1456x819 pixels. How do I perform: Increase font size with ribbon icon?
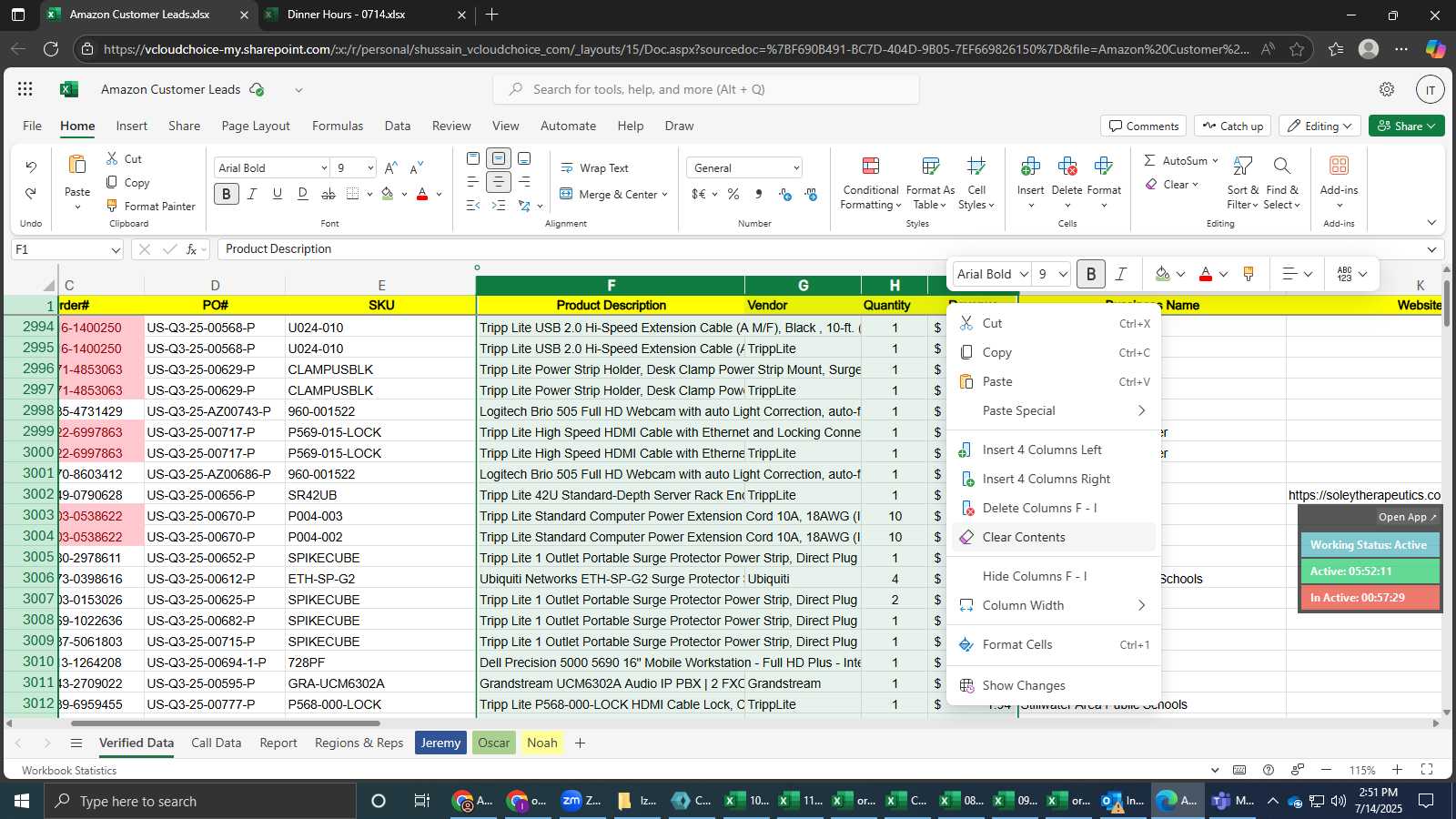pyautogui.click(x=390, y=168)
